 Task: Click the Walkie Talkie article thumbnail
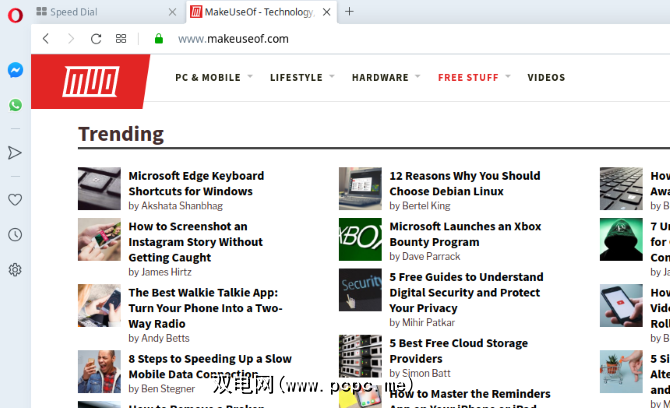coord(99,305)
